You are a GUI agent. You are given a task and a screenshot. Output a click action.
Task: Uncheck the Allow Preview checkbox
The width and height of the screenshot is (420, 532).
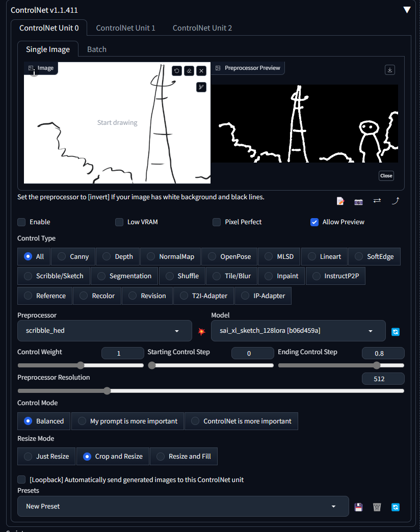[314, 222]
